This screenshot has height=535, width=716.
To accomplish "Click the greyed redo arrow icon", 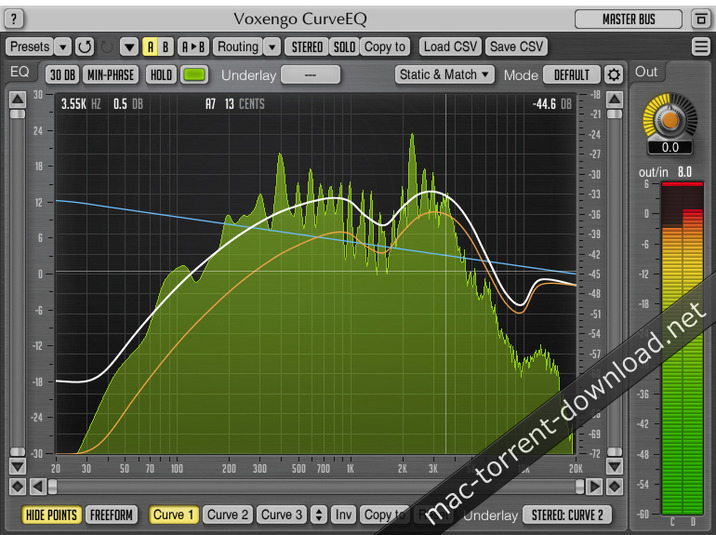I will pyautogui.click(x=106, y=47).
